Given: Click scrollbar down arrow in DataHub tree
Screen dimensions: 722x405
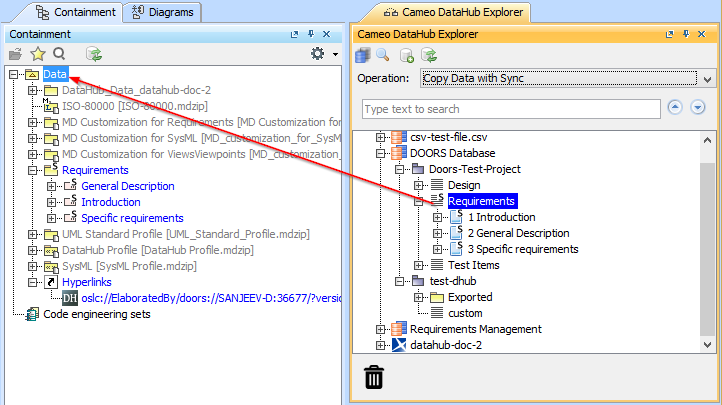Looking at the screenshot, I should tap(707, 345).
